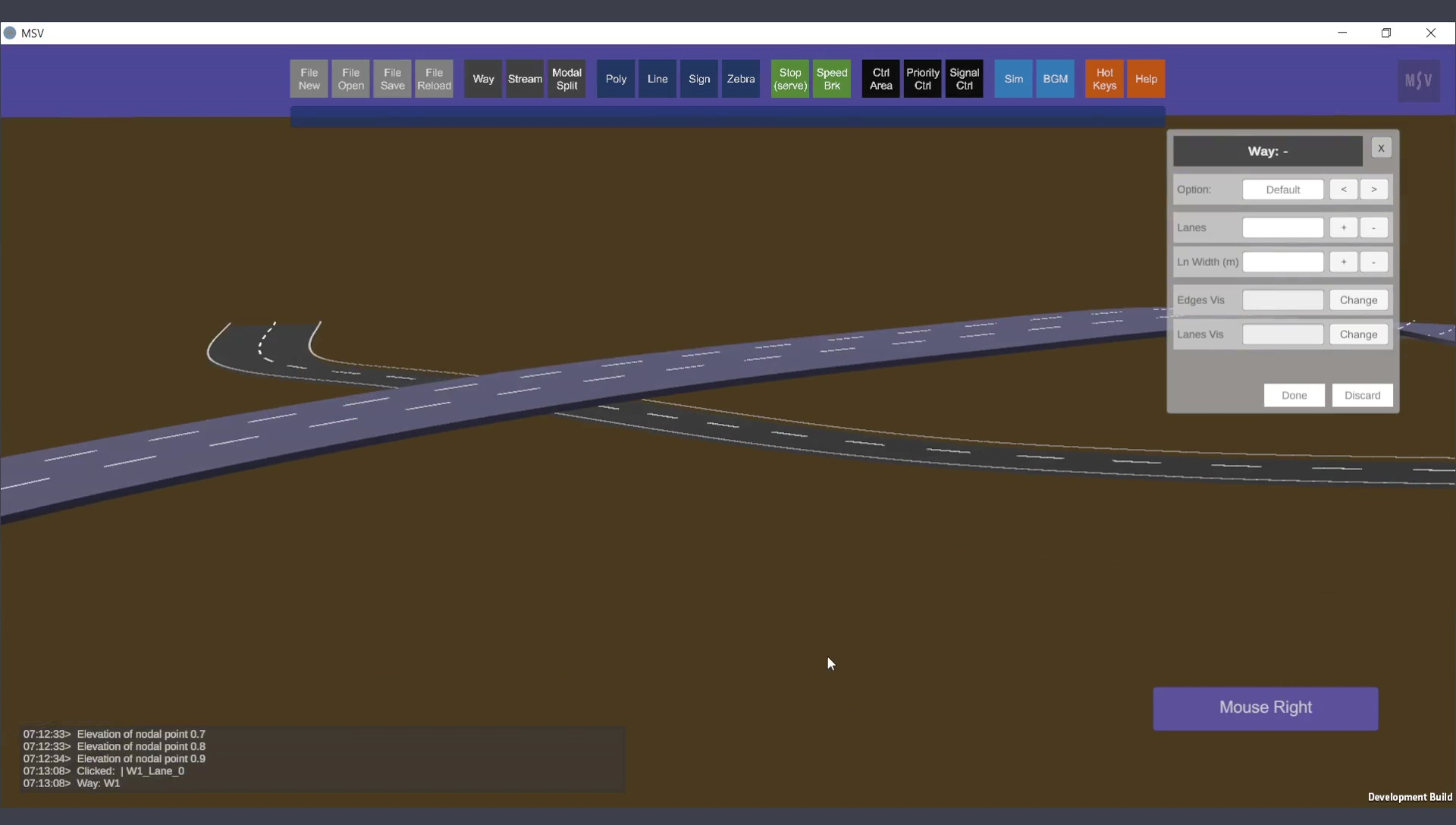Close the Way panel with X
The image size is (1456, 825).
coord(1381,149)
